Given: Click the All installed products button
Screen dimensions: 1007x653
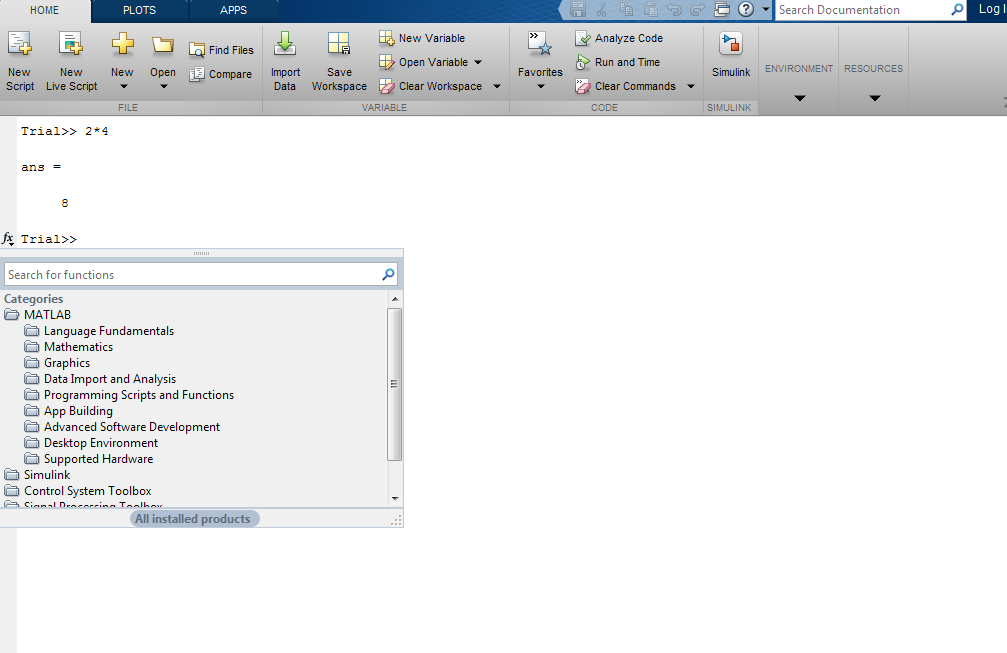Looking at the screenshot, I should pyautogui.click(x=193, y=518).
